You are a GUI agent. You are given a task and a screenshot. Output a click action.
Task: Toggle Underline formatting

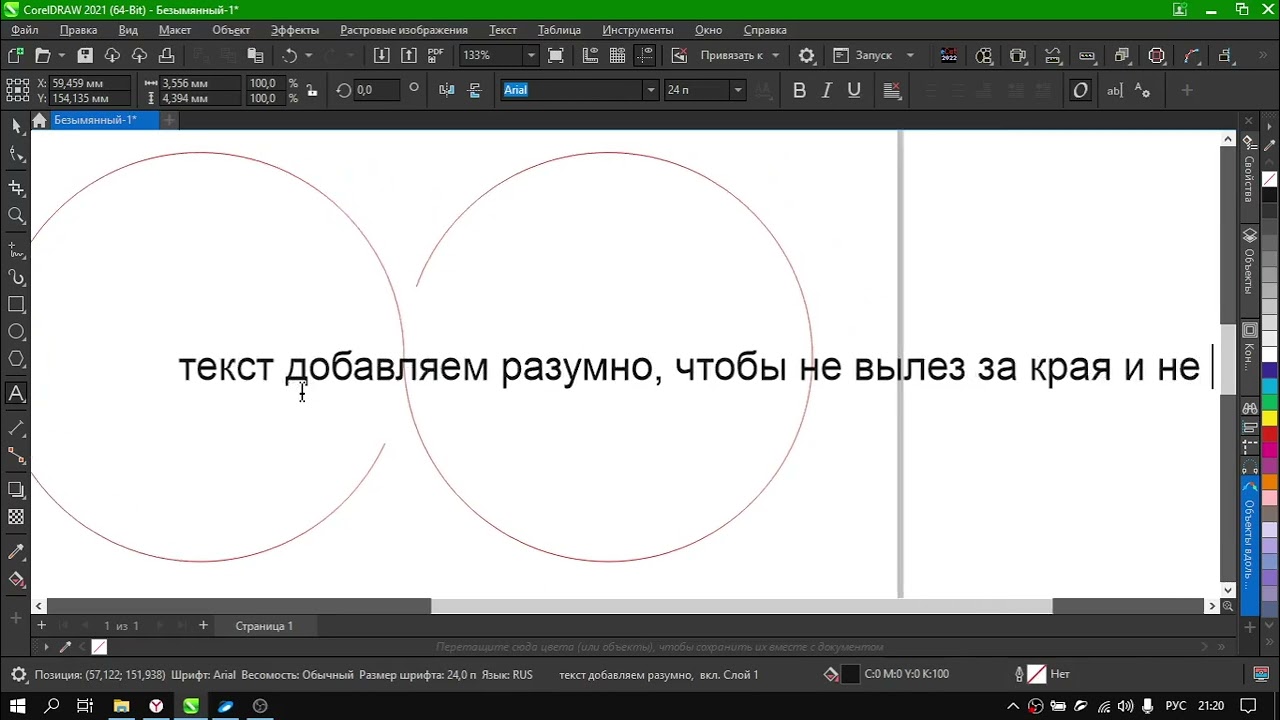[854, 90]
